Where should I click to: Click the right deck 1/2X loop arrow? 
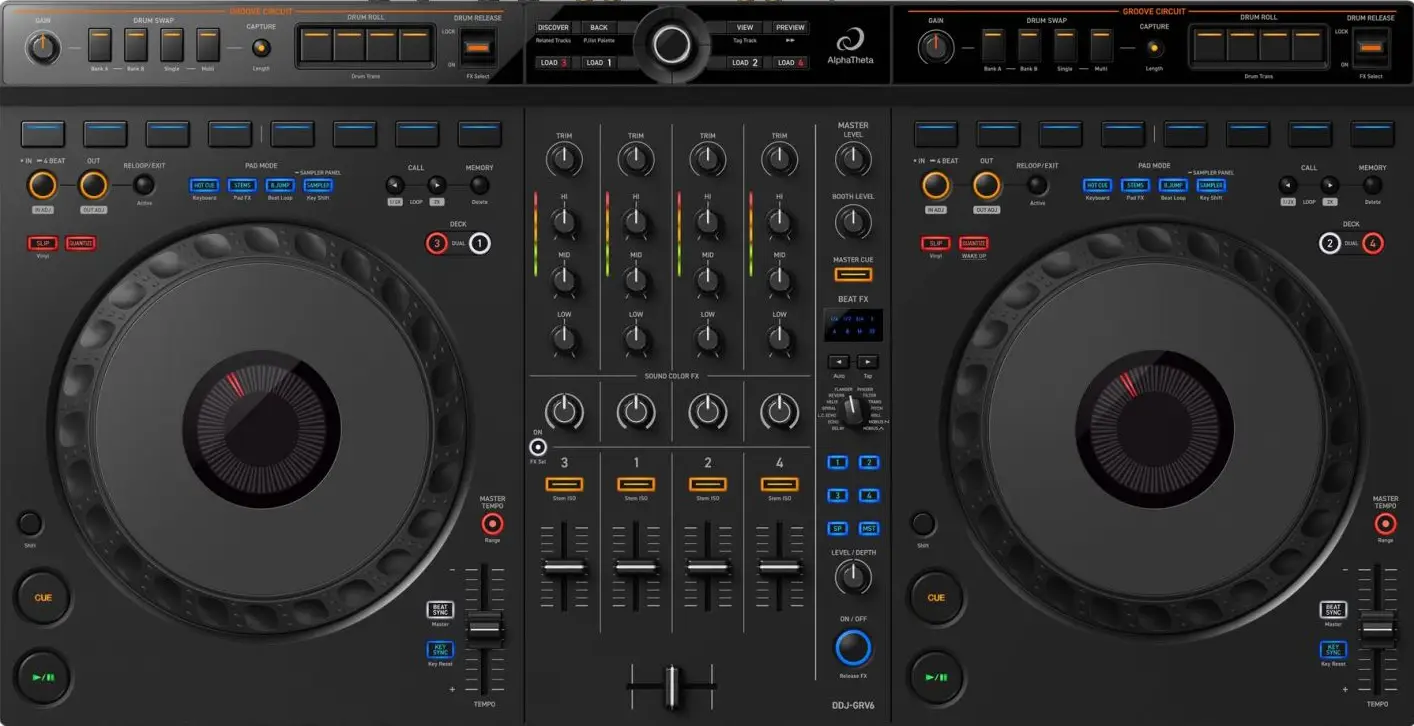tap(1288, 185)
